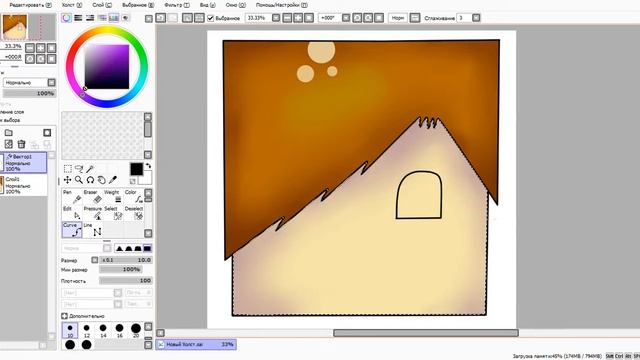This screenshot has height=360, width=640.
Task: Open the Помощь/Настройки menu
Action: pyautogui.click(x=282, y=5)
